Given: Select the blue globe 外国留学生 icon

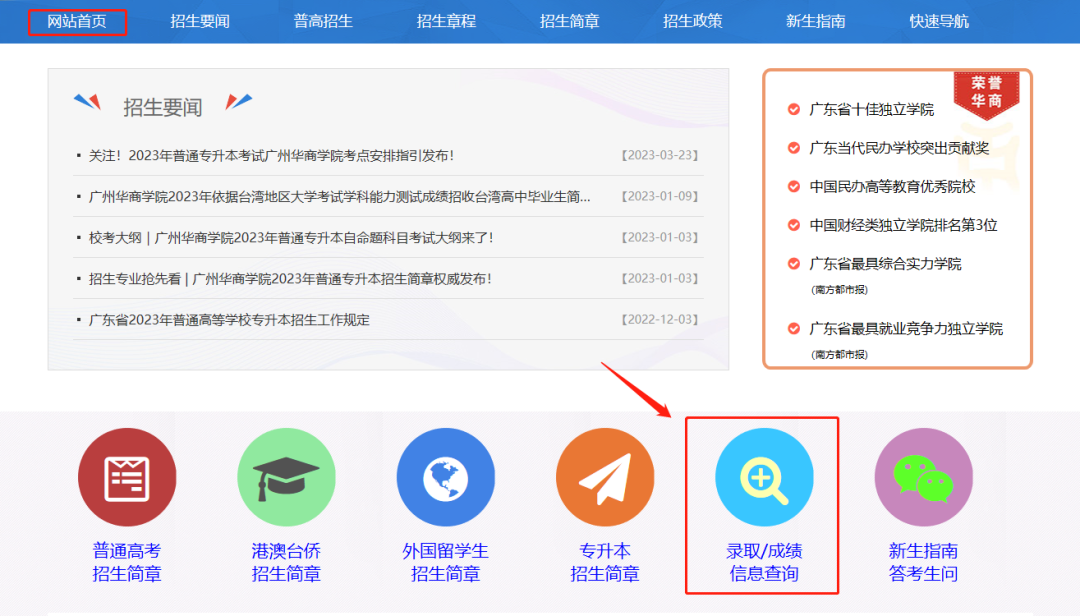Looking at the screenshot, I should (445, 477).
